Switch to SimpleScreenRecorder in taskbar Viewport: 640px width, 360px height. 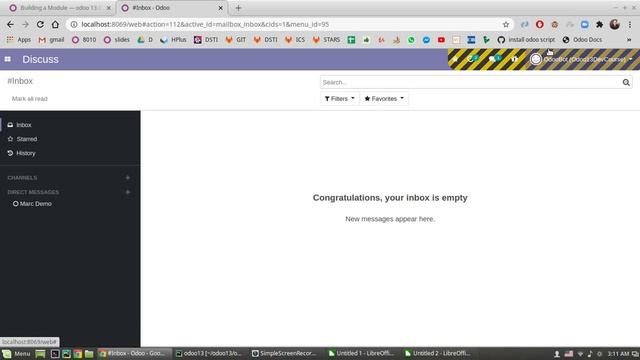click(285, 353)
